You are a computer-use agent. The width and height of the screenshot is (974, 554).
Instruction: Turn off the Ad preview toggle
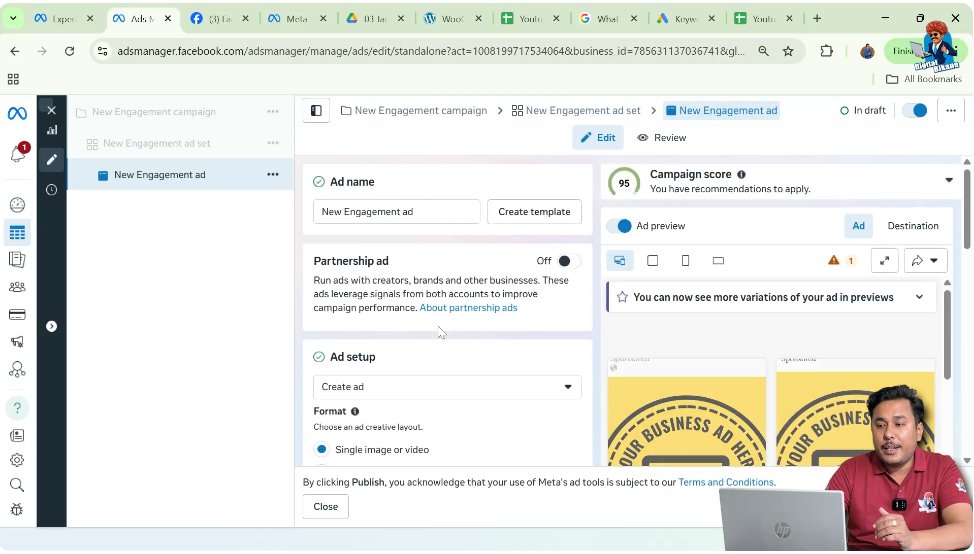621,226
